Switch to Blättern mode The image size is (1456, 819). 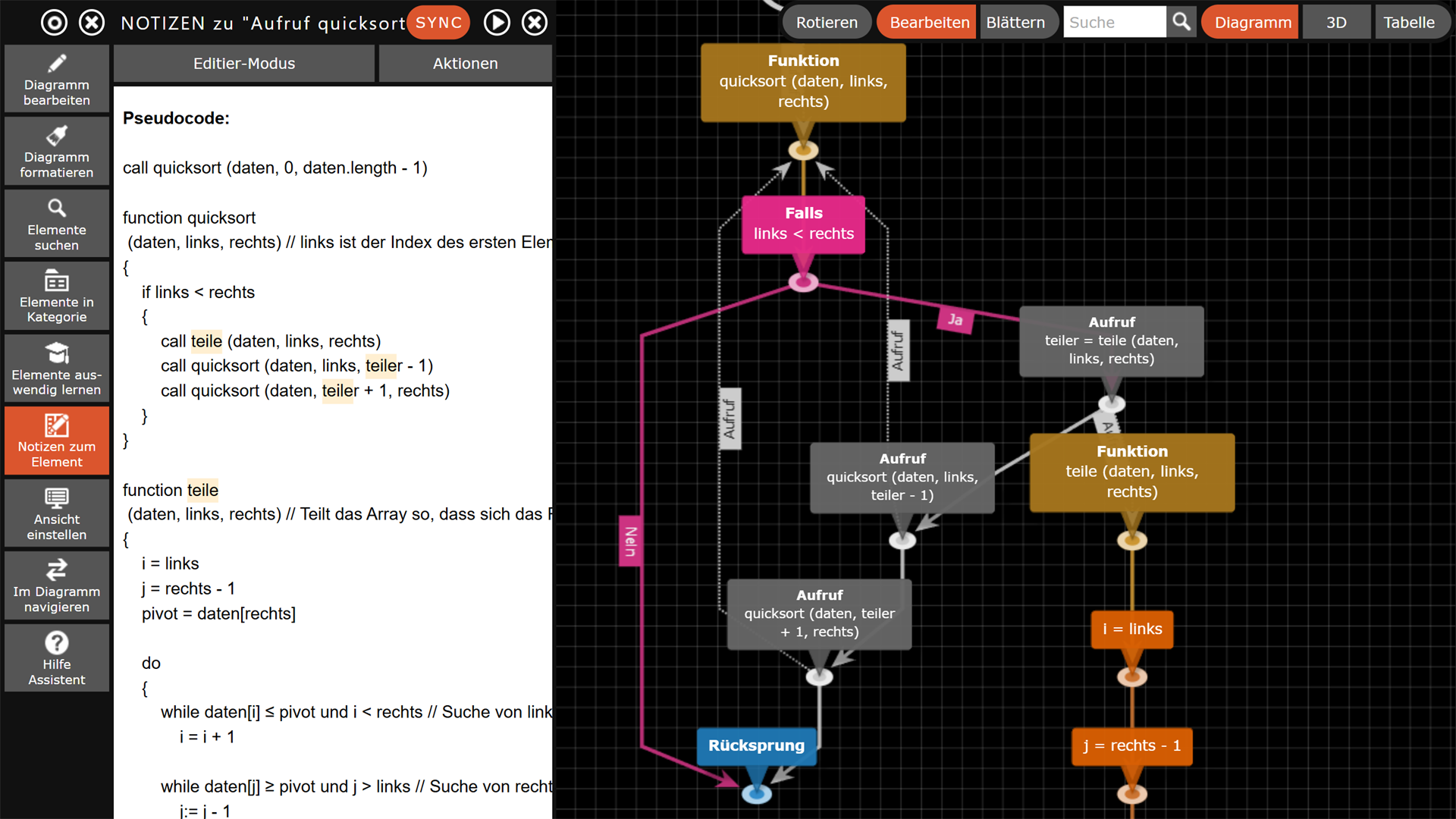click(x=1018, y=22)
